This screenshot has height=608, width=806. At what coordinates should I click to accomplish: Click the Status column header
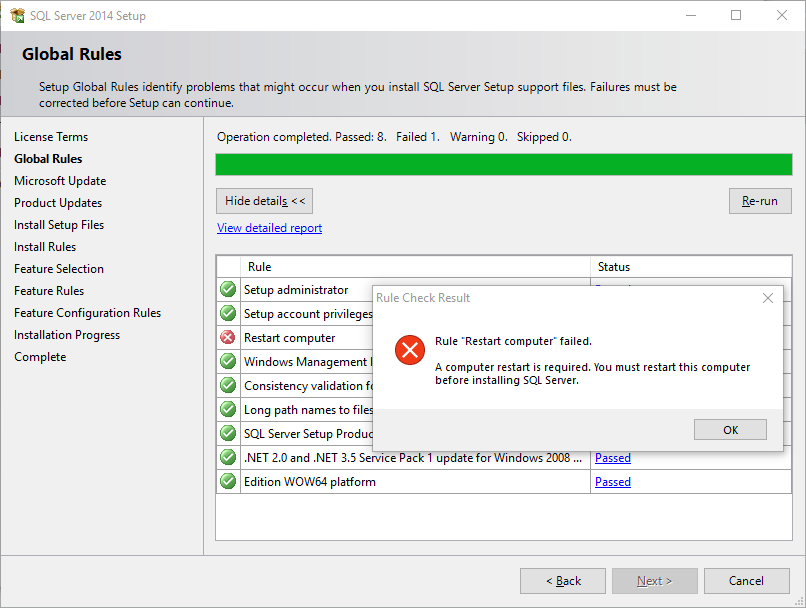691,267
